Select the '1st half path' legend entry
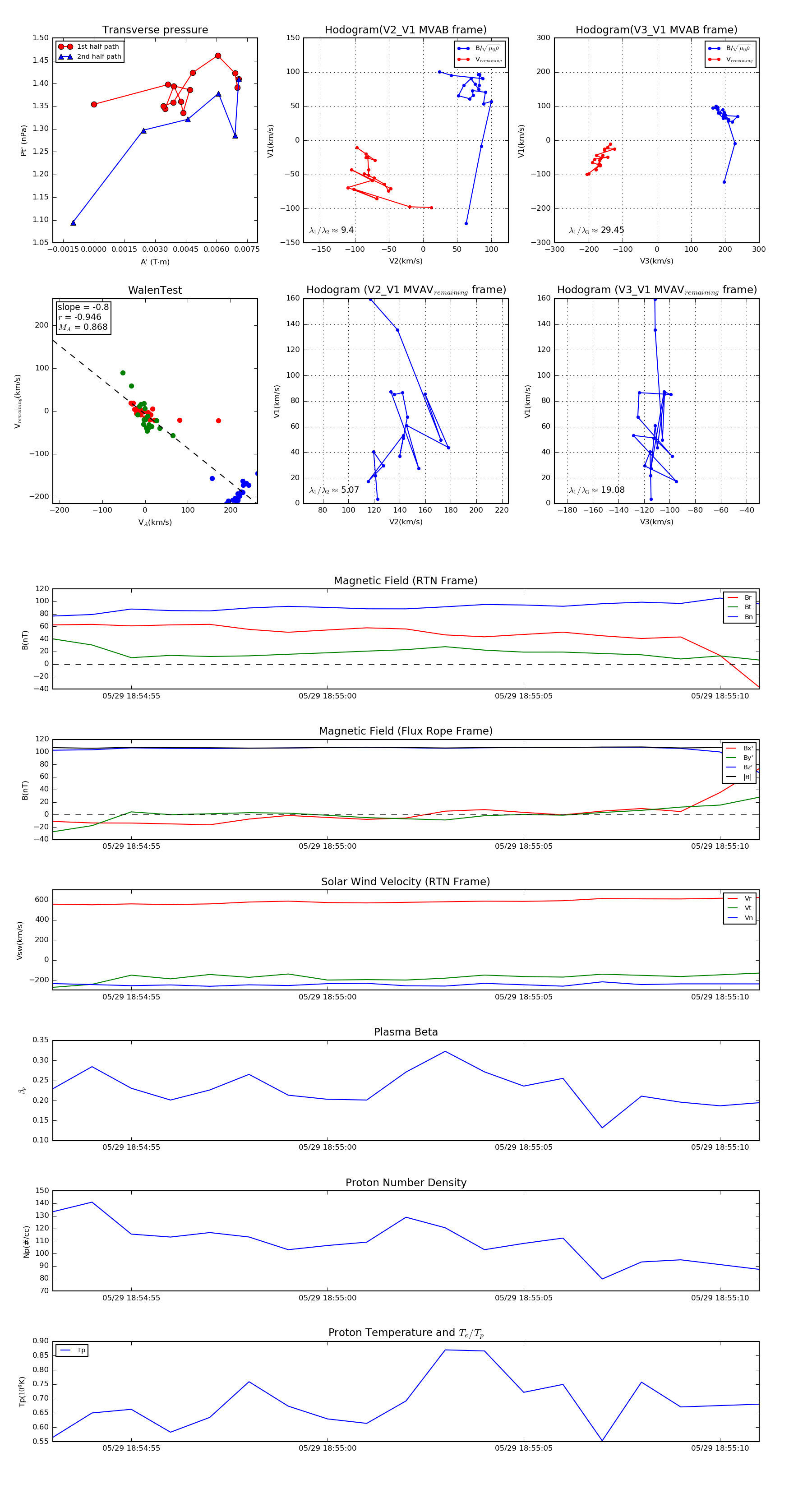 pos(90,47)
